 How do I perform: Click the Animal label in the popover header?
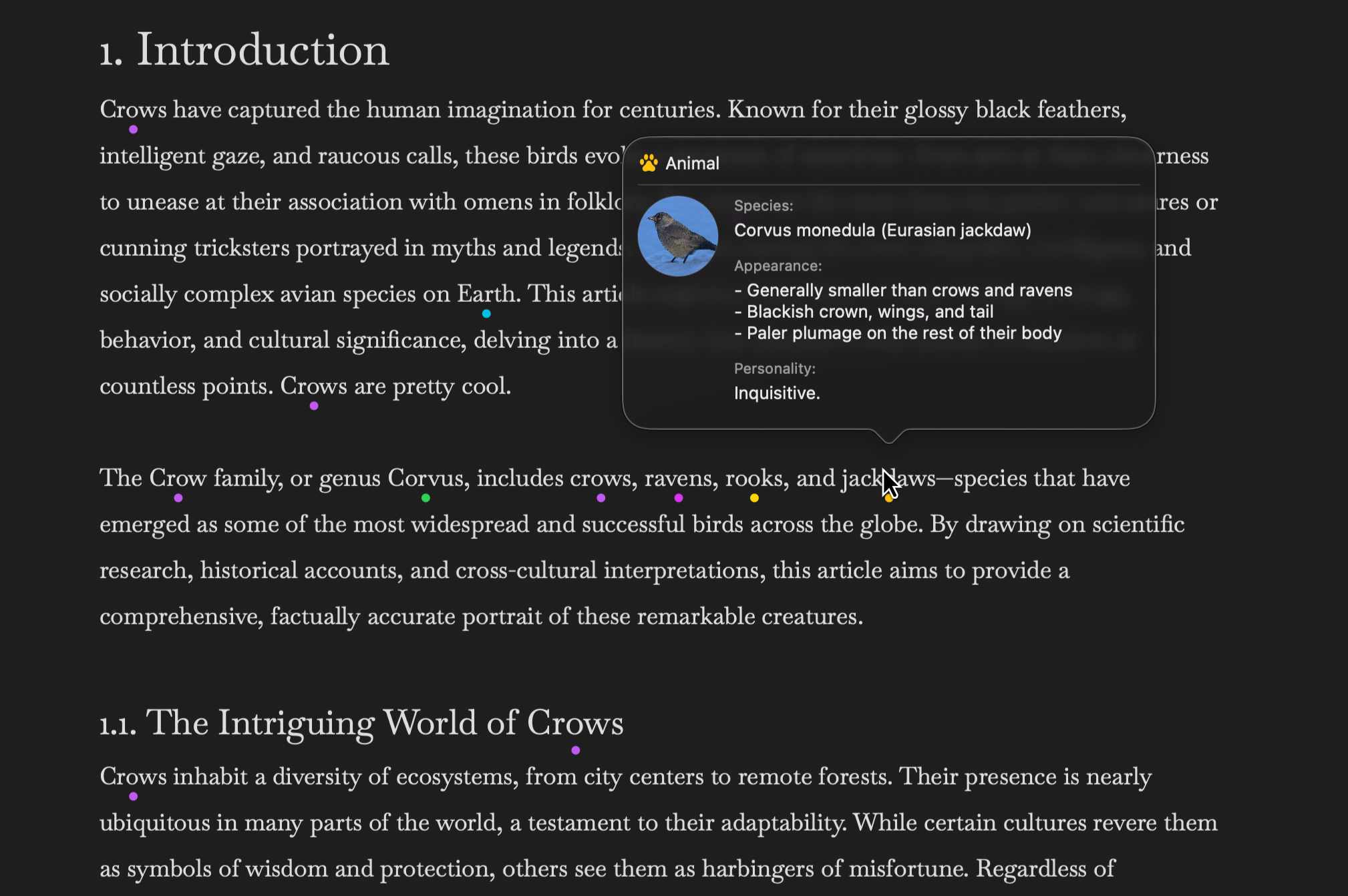[x=691, y=164]
